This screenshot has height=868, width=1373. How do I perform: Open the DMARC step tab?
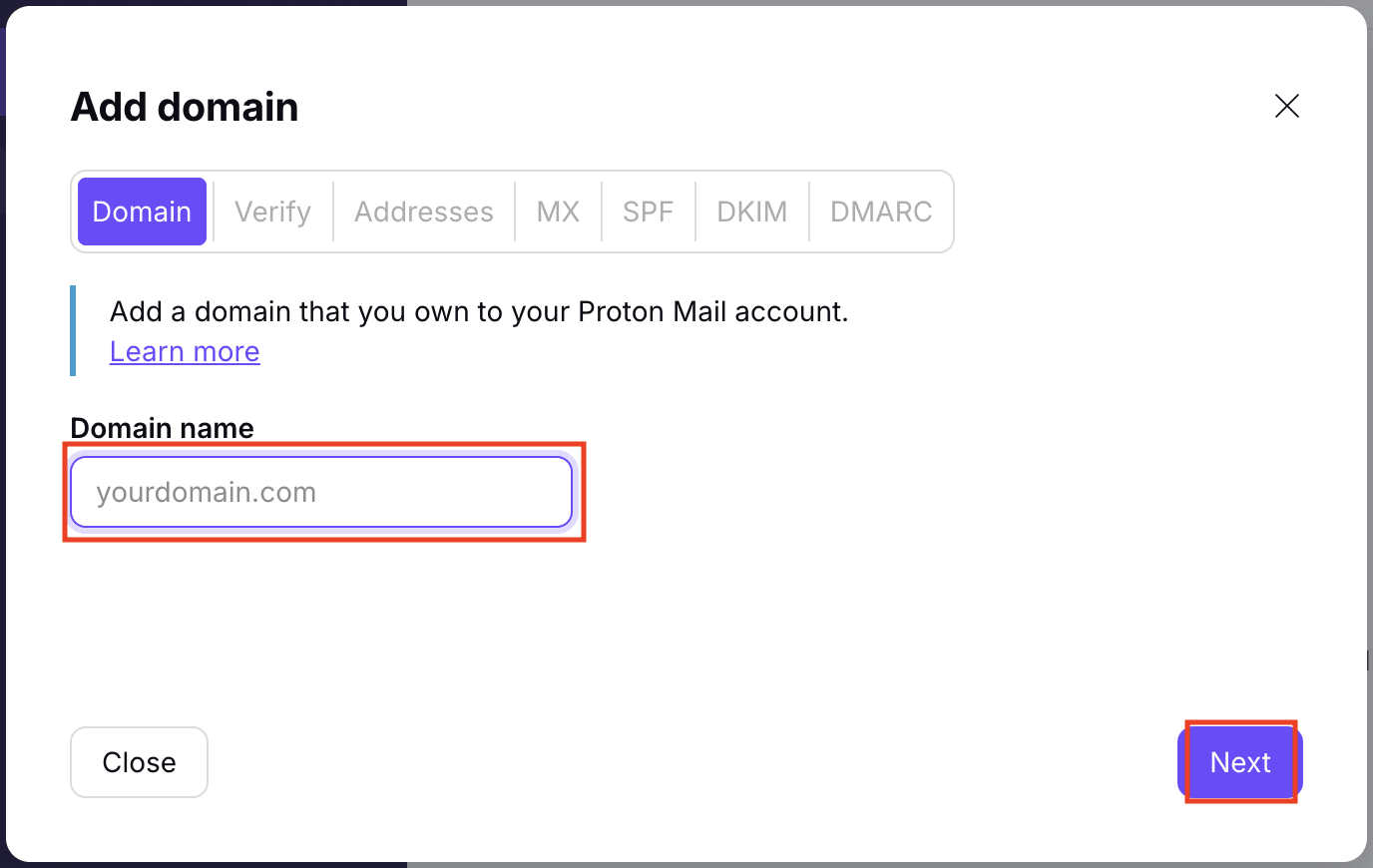(x=881, y=211)
